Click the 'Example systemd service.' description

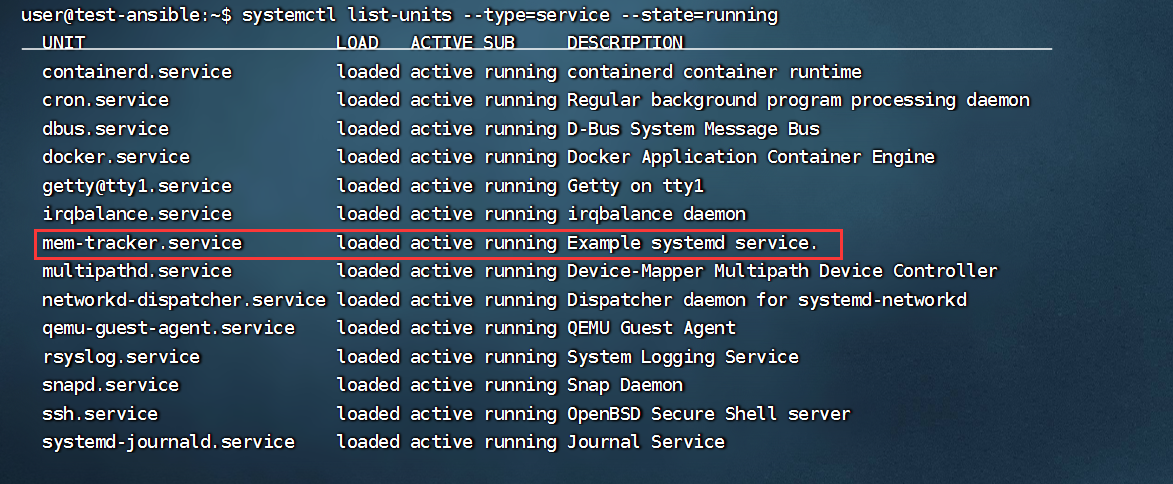[x=692, y=243]
